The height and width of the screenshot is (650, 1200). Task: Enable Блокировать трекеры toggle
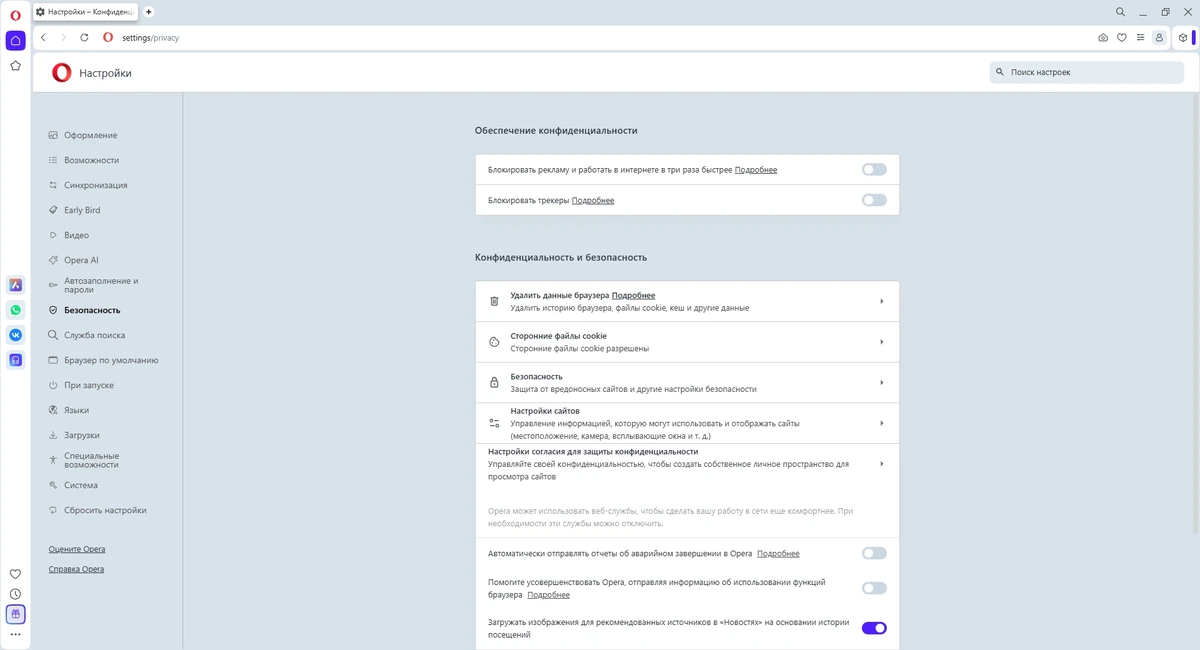pyautogui.click(x=874, y=200)
